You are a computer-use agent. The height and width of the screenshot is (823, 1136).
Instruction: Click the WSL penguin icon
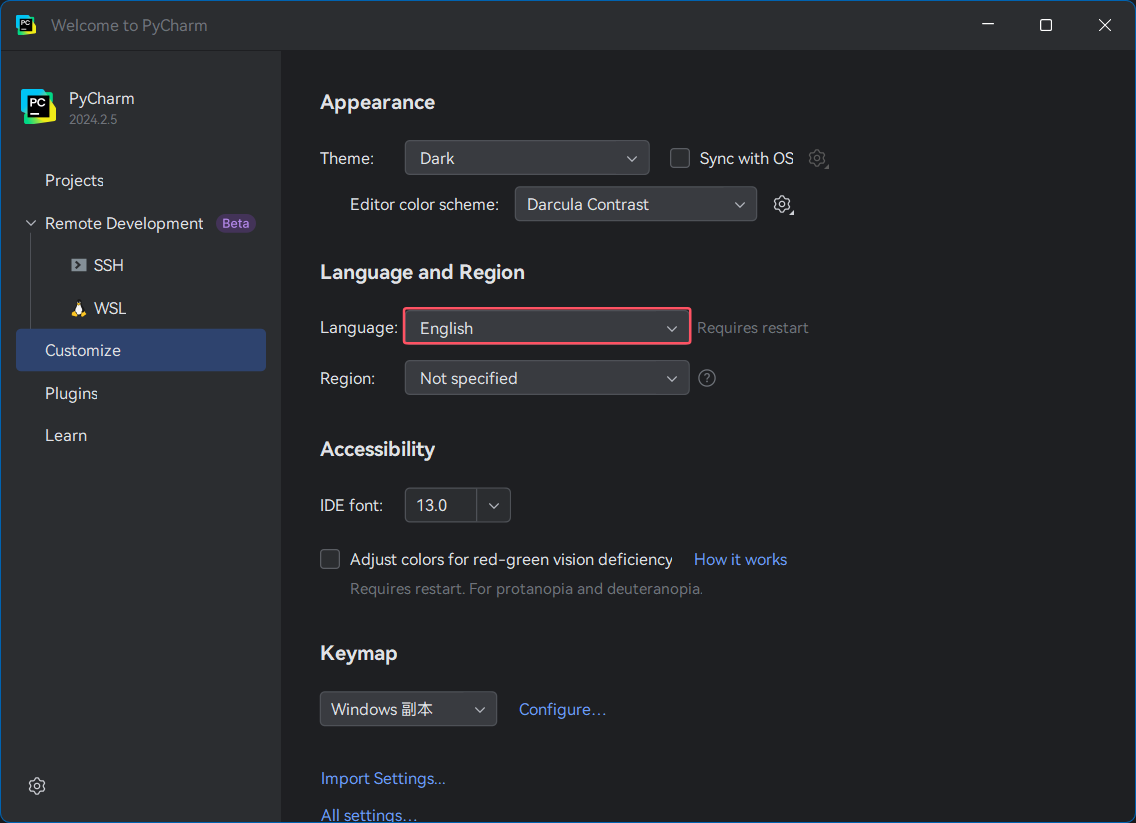(78, 309)
